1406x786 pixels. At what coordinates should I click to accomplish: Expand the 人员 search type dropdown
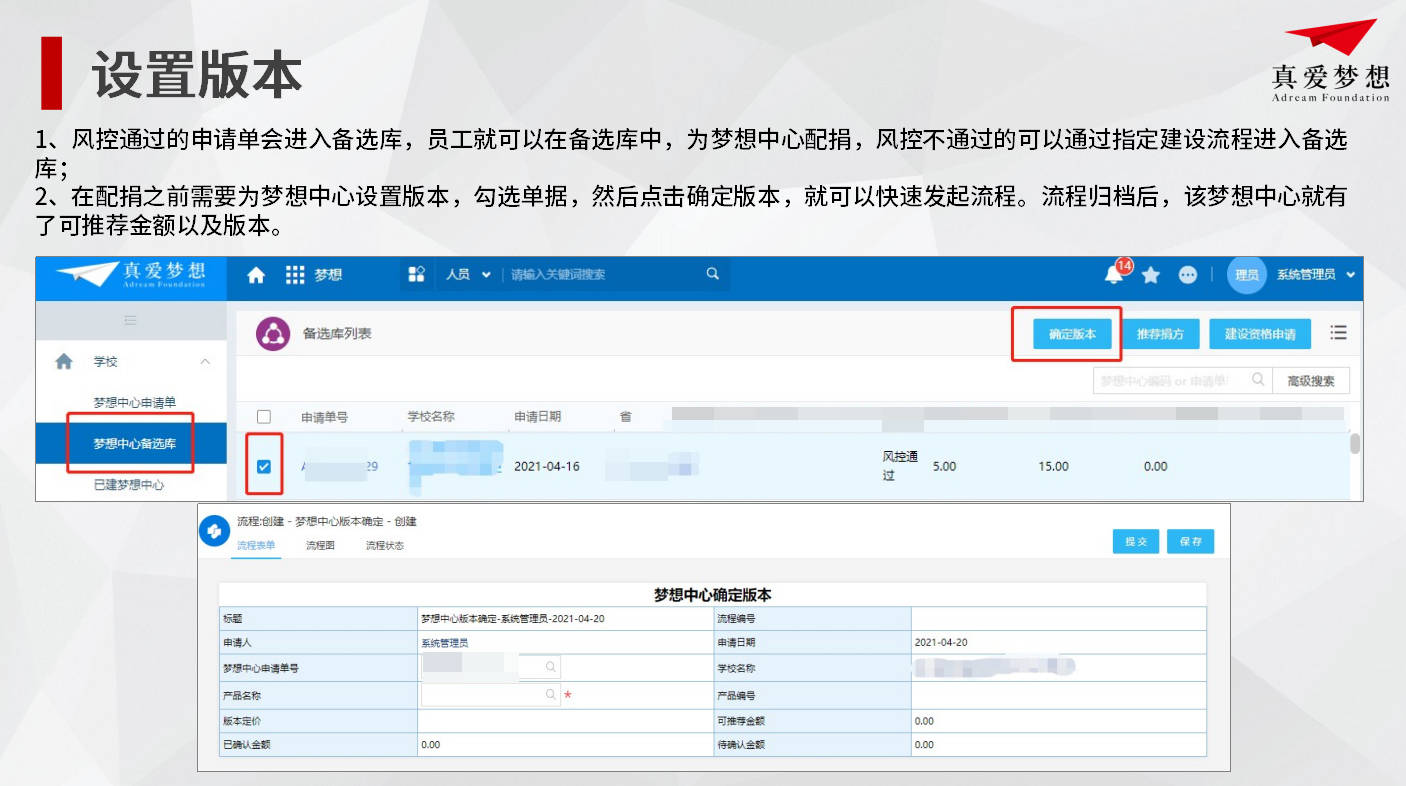(468, 274)
